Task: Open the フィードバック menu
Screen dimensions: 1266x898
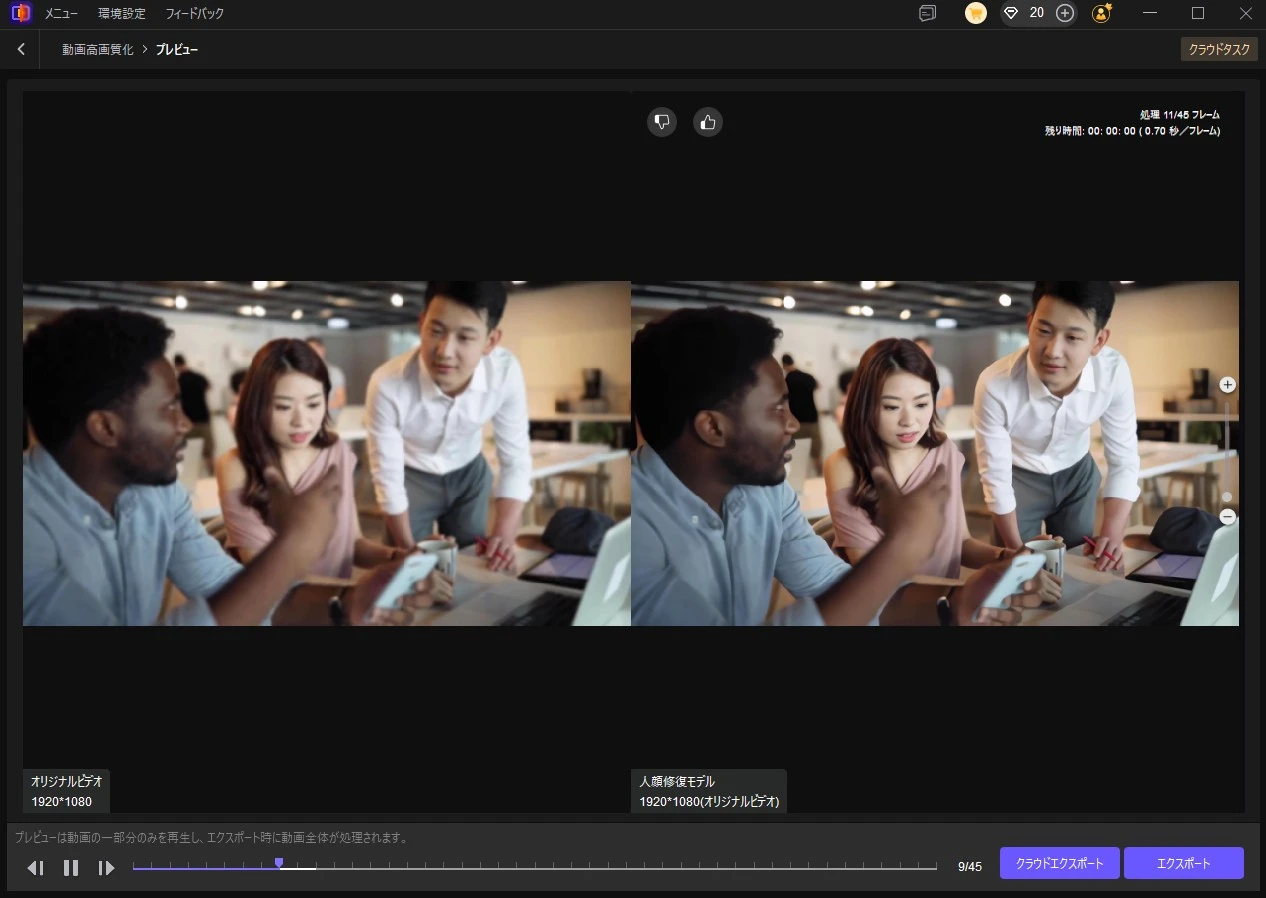Action: click(x=195, y=14)
